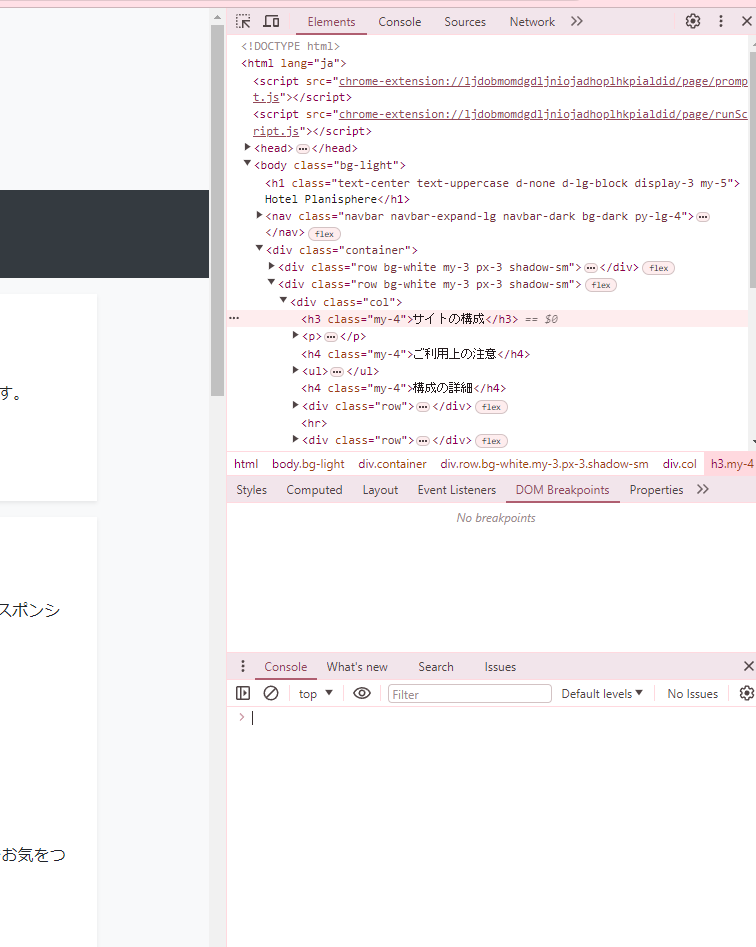Collapse the div container node
The image size is (756, 947).
259,248
